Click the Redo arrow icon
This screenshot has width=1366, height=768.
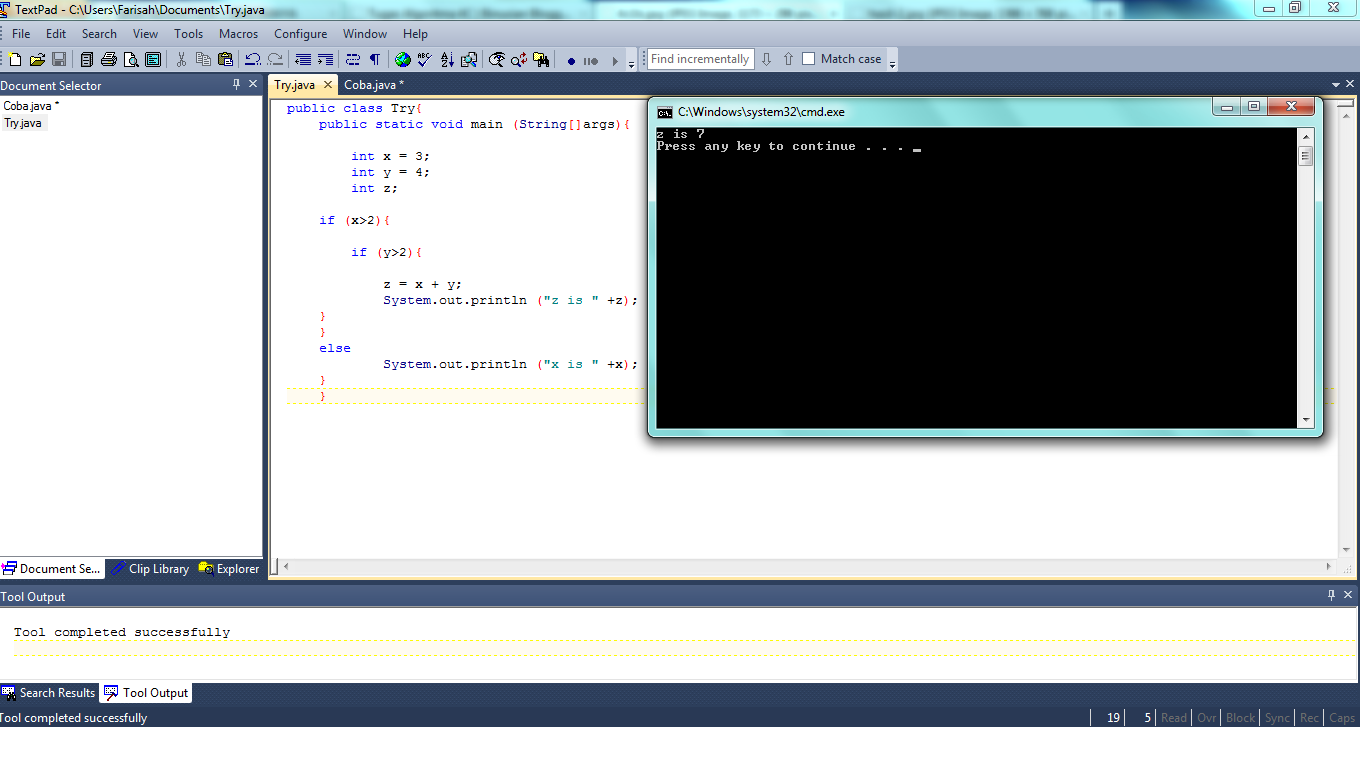275,59
